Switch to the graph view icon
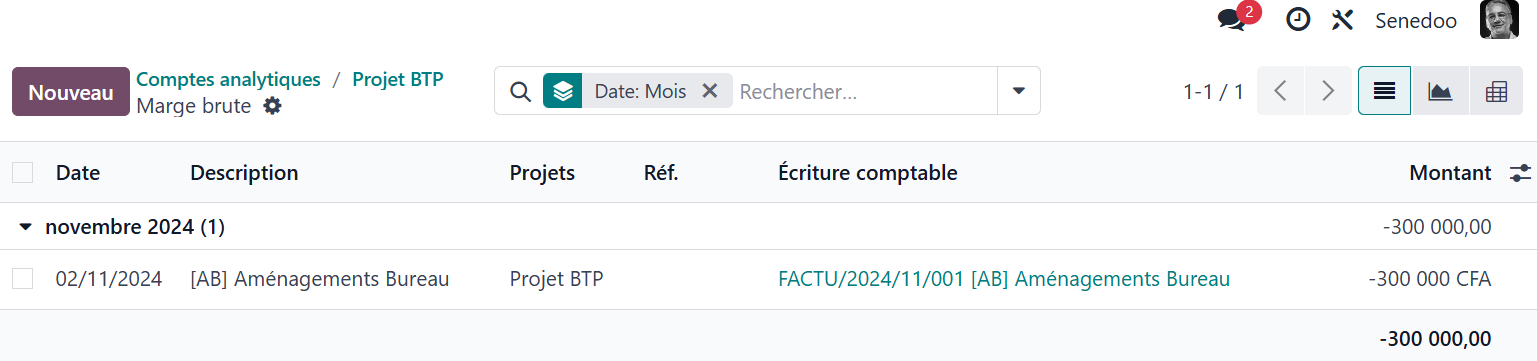This screenshot has height=361, width=1537. tap(1440, 91)
